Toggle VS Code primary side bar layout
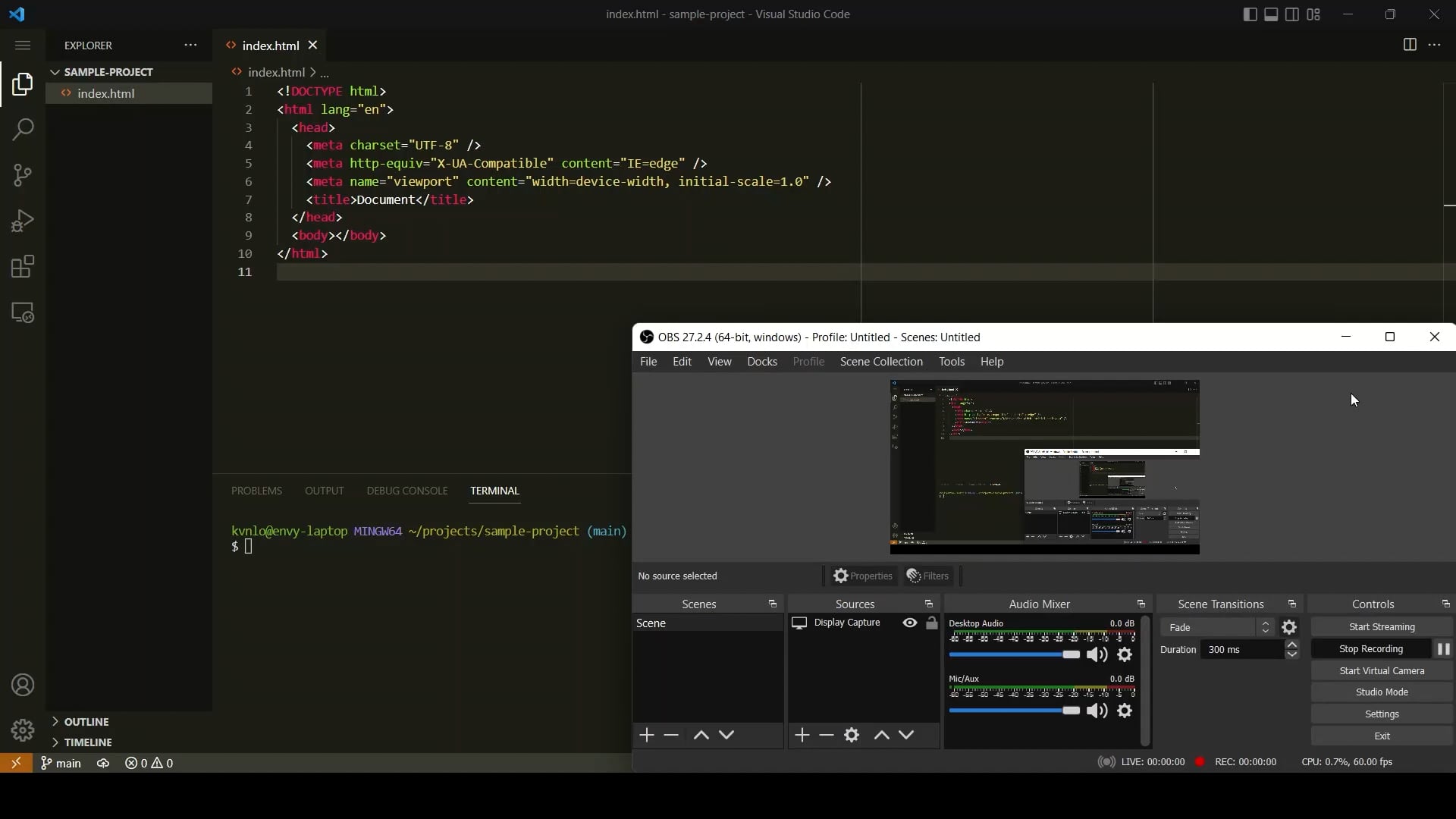The height and width of the screenshot is (819, 1456). click(1250, 14)
